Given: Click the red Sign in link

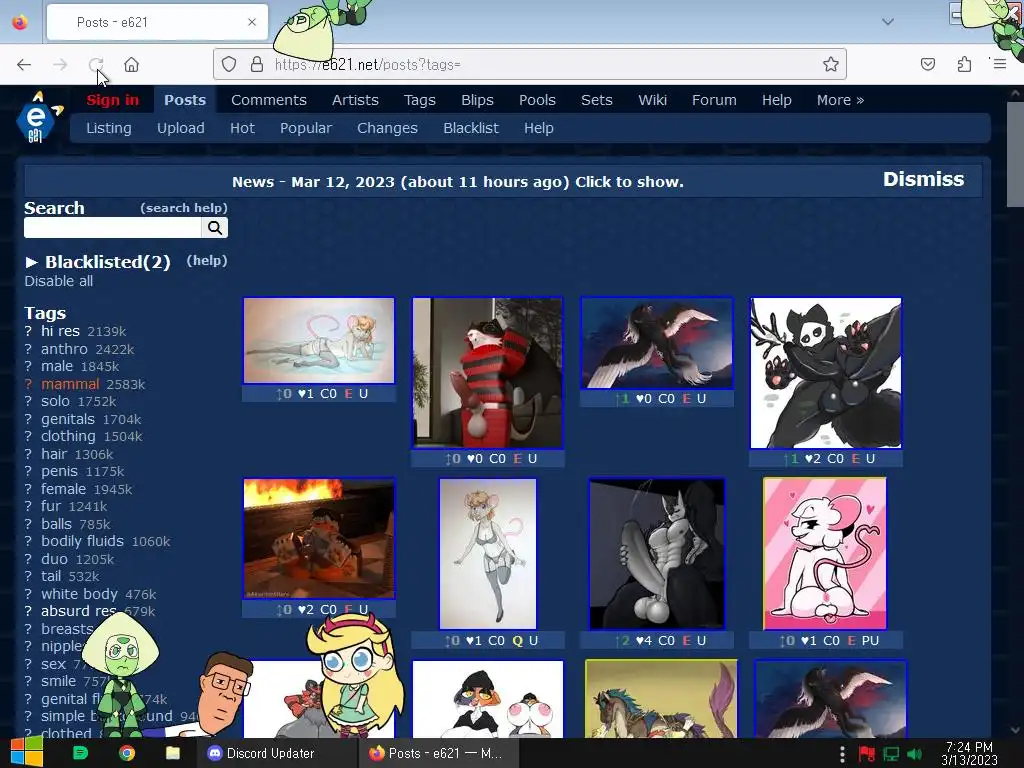Looking at the screenshot, I should 112,100.
